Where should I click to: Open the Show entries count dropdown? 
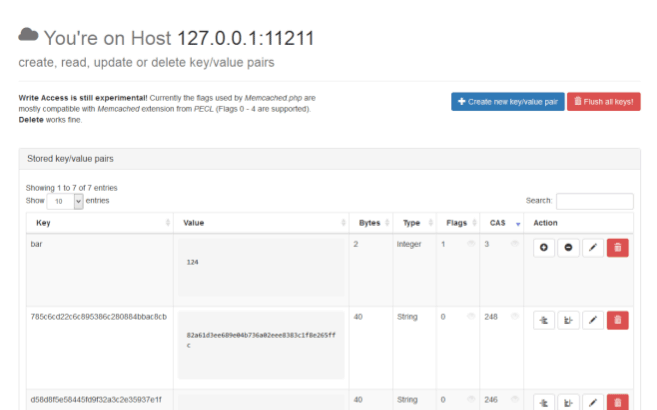coord(65,201)
